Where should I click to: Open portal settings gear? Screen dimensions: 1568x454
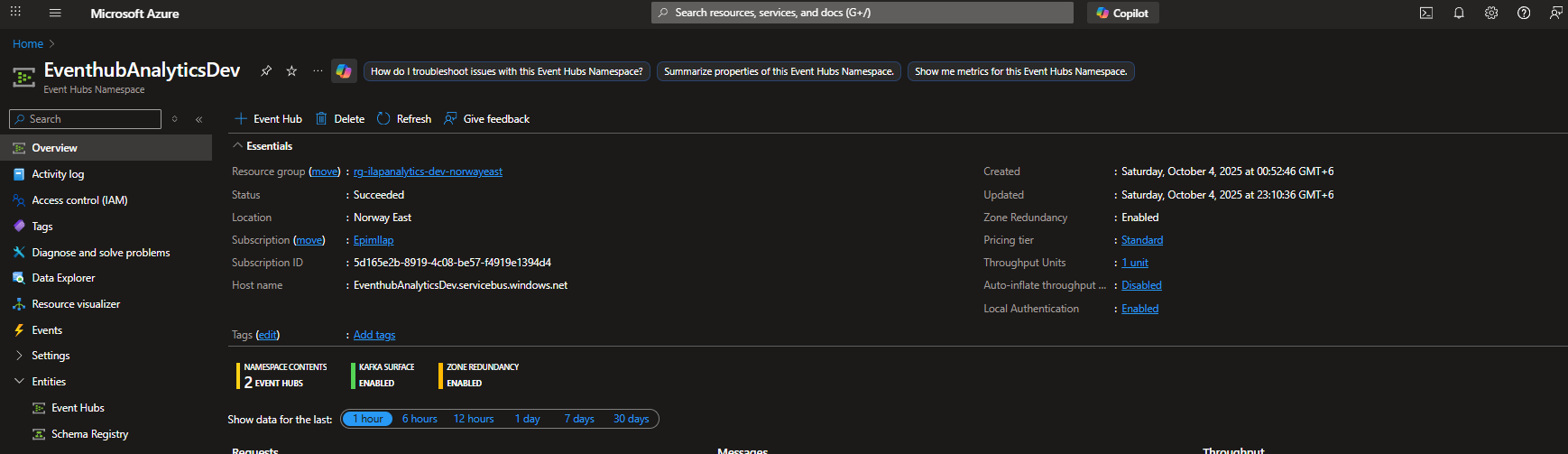tap(1491, 13)
